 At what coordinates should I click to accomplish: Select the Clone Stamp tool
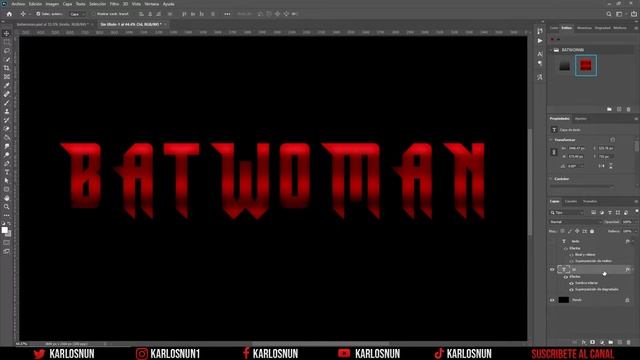pos(7,111)
